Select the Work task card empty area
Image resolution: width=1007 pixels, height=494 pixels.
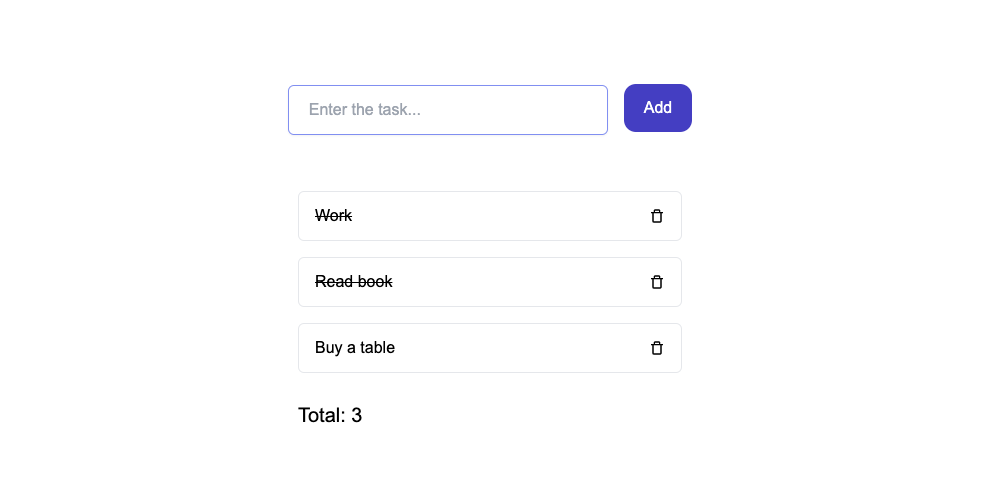501,216
